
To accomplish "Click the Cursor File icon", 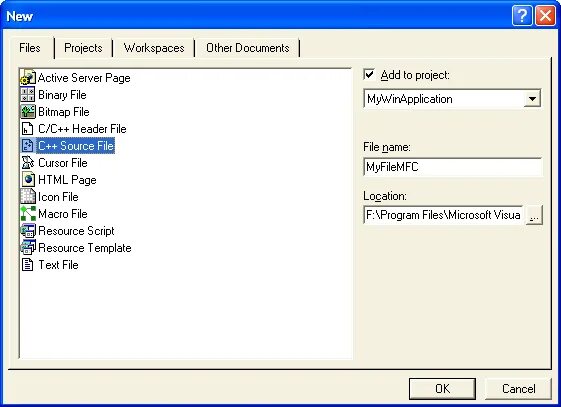I will [28, 163].
